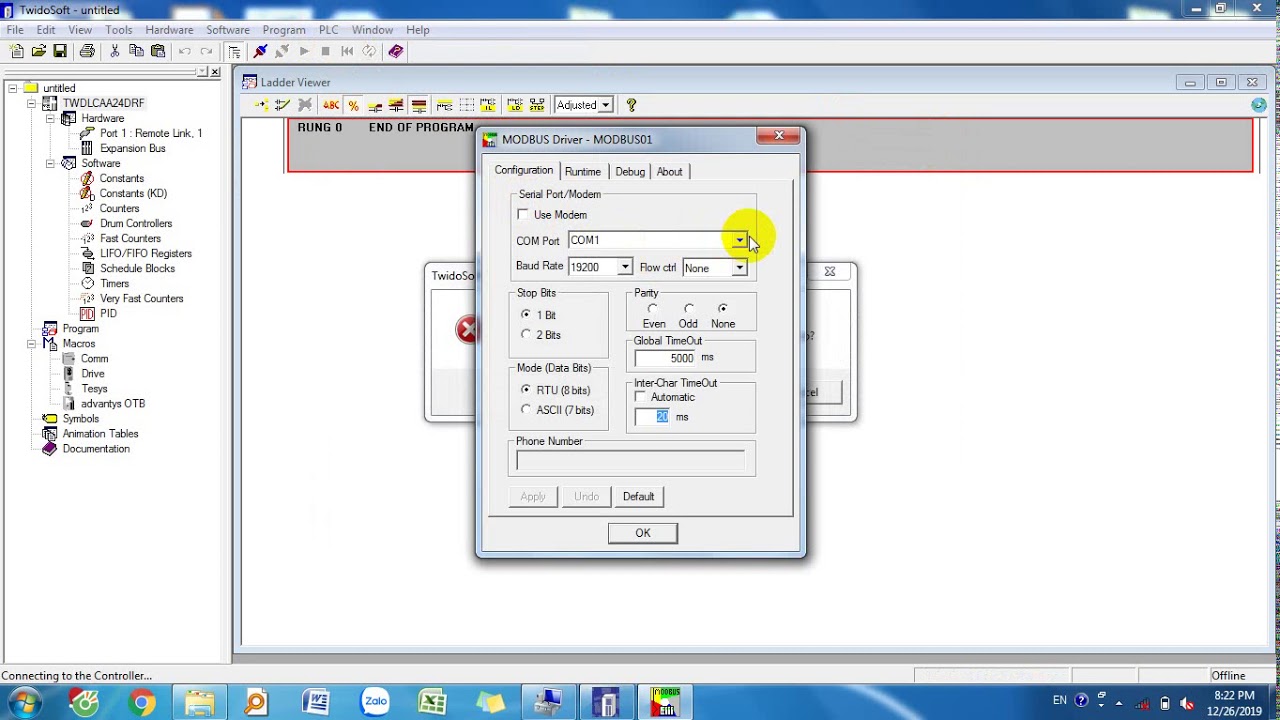
Task: Click the ABC icon in Ladder Viewer
Action: 331,105
